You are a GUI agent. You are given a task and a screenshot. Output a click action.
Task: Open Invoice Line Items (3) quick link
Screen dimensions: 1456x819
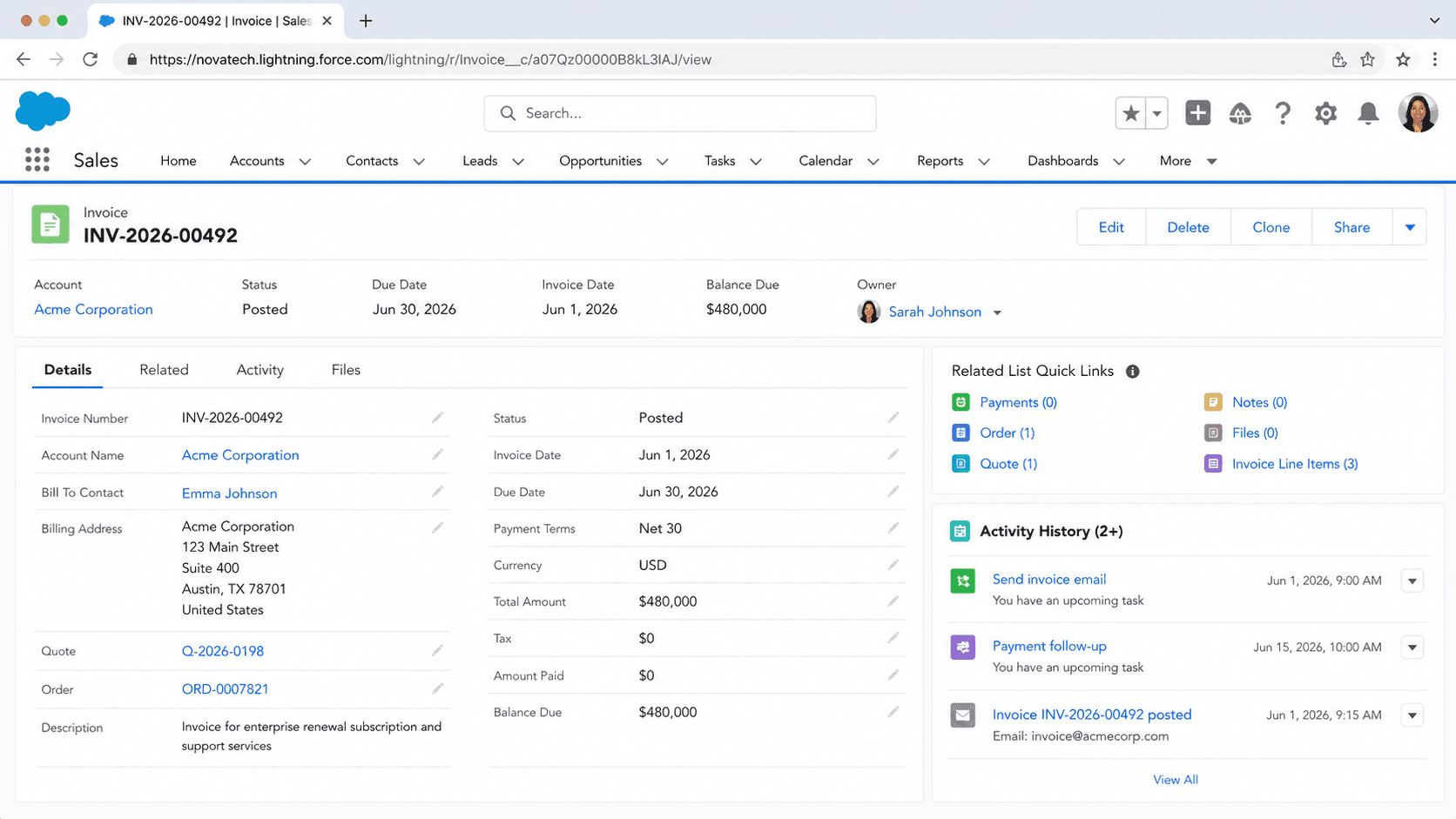pyautogui.click(x=1295, y=464)
